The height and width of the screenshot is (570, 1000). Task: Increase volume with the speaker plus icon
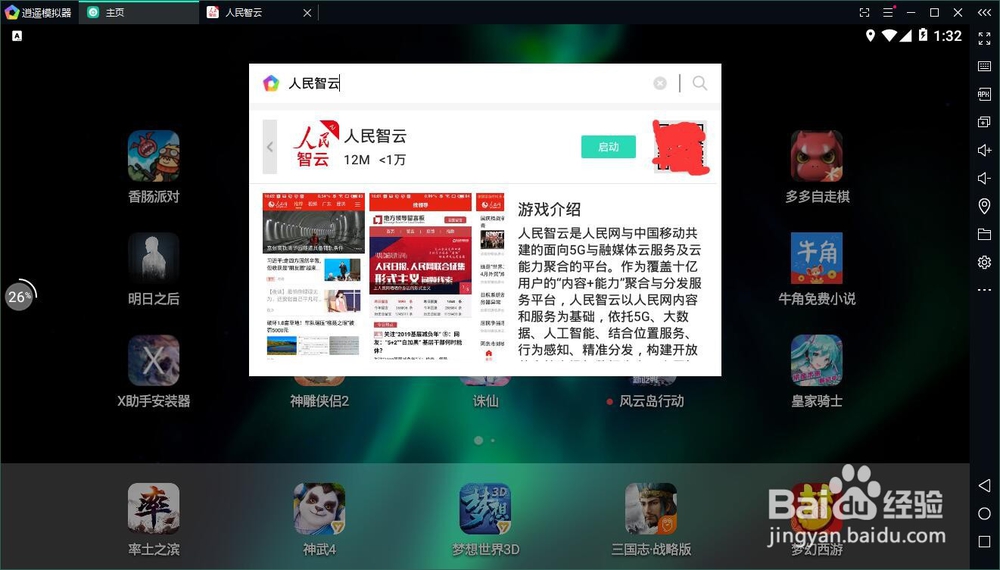[x=984, y=150]
